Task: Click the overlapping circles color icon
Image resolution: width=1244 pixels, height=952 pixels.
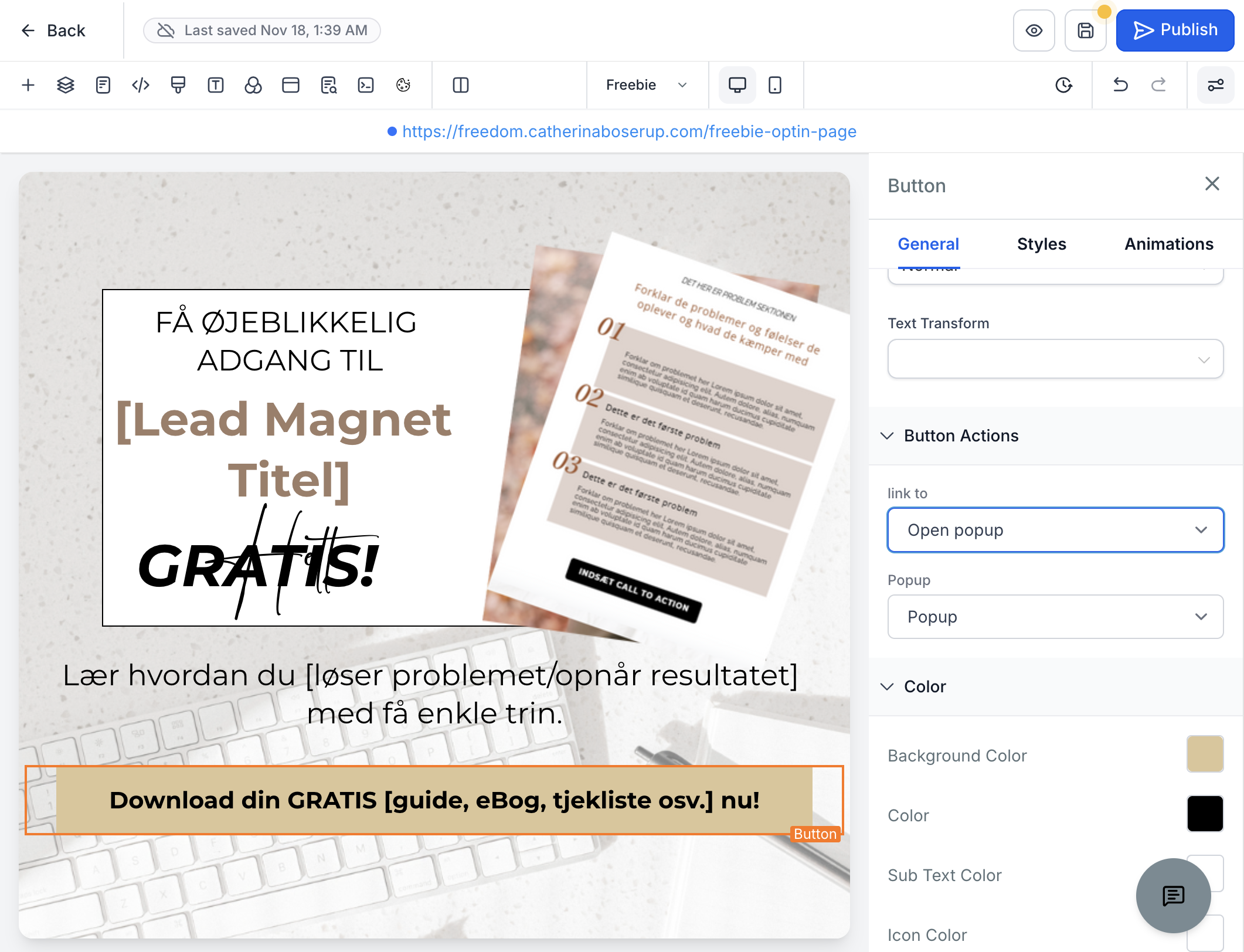Action: (253, 86)
